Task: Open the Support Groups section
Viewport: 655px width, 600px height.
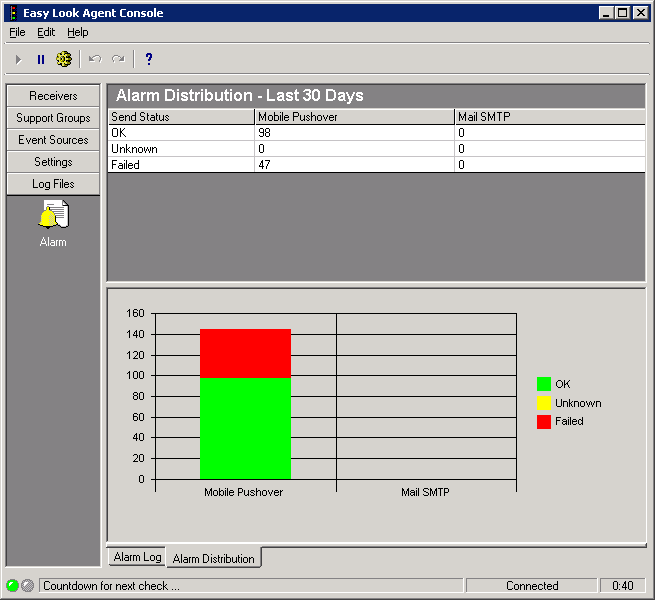Action: pyautogui.click(x=53, y=118)
